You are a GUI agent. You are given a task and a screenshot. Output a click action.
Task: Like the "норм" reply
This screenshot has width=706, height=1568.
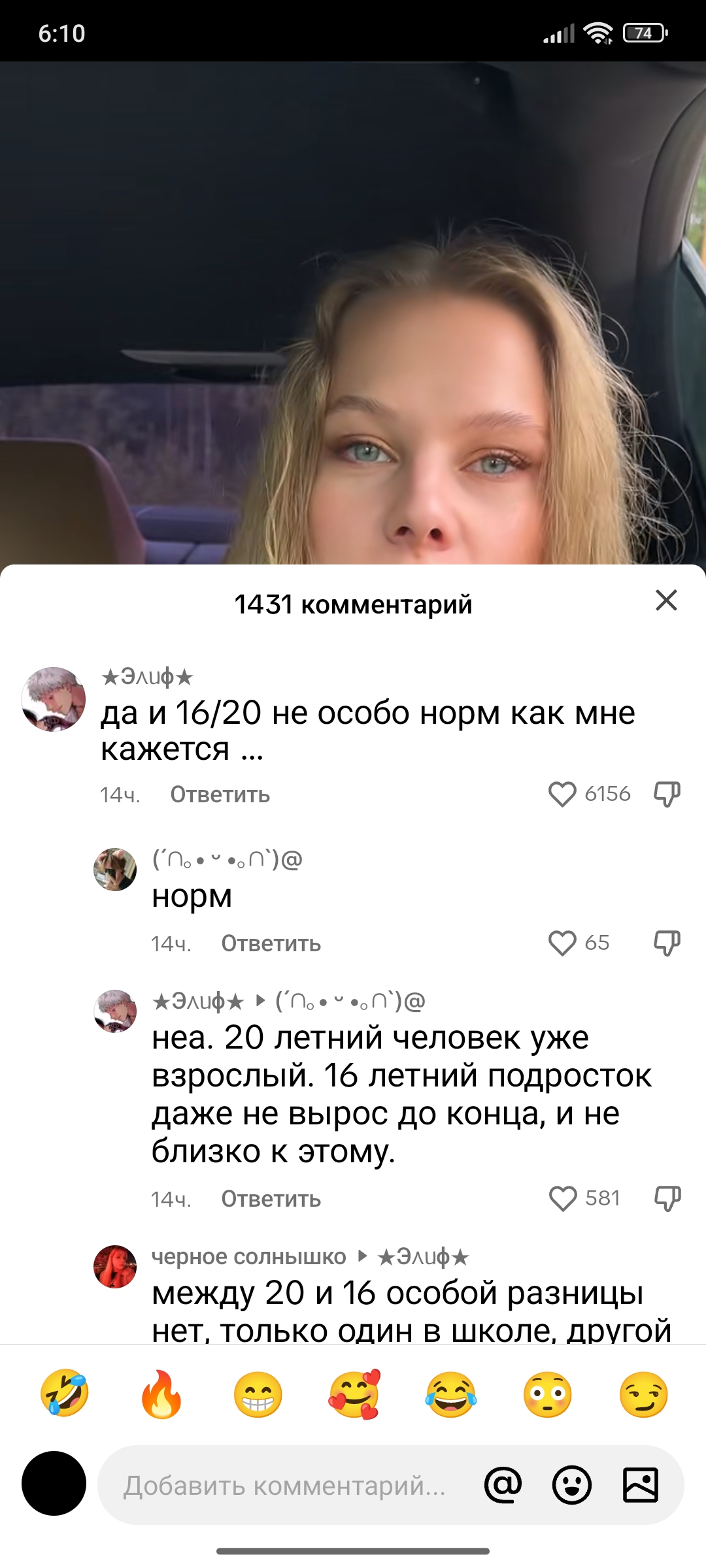pyautogui.click(x=562, y=943)
